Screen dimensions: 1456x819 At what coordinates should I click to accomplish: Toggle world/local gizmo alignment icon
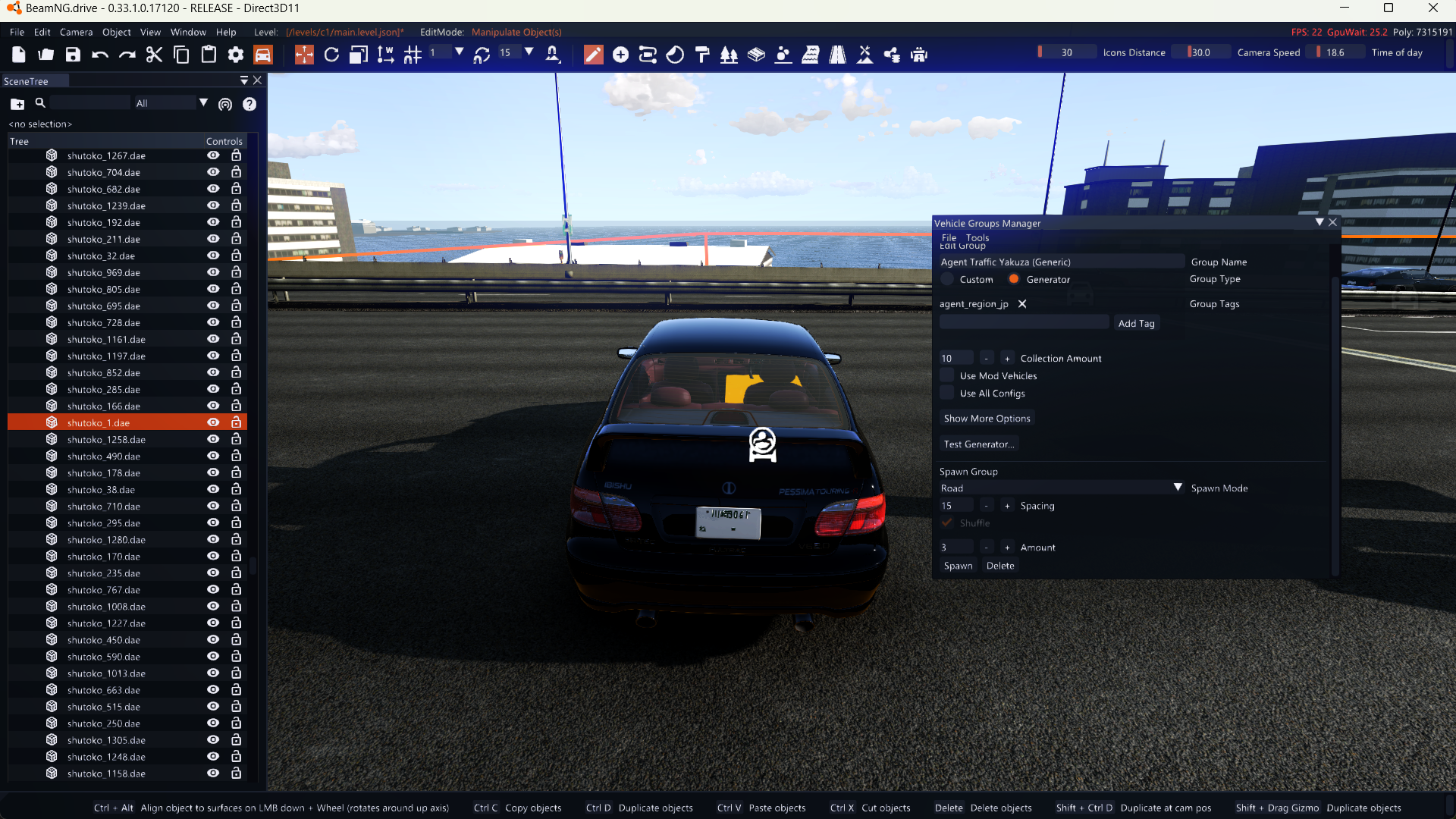click(385, 55)
